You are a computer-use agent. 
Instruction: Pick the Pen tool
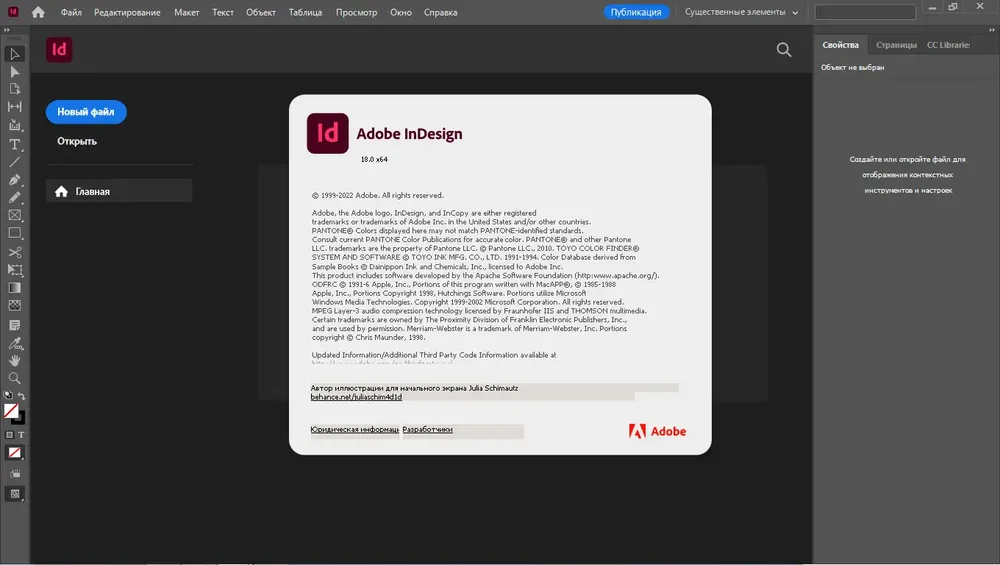[14, 180]
